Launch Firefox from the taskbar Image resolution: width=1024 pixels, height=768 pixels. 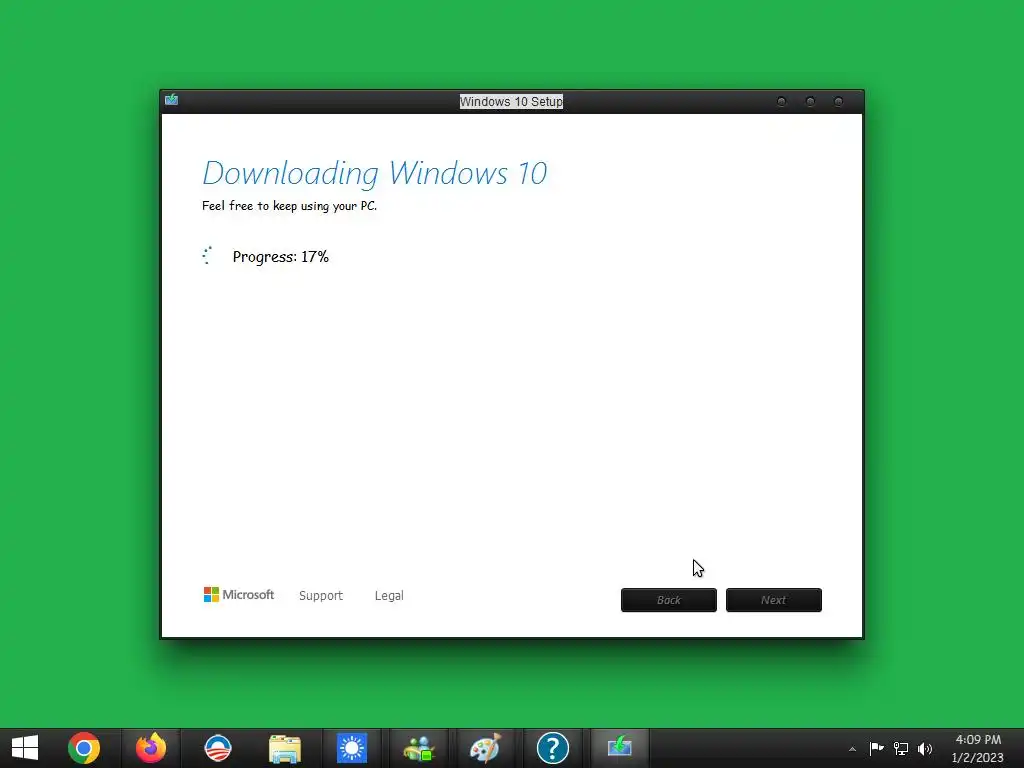click(x=151, y=748)
